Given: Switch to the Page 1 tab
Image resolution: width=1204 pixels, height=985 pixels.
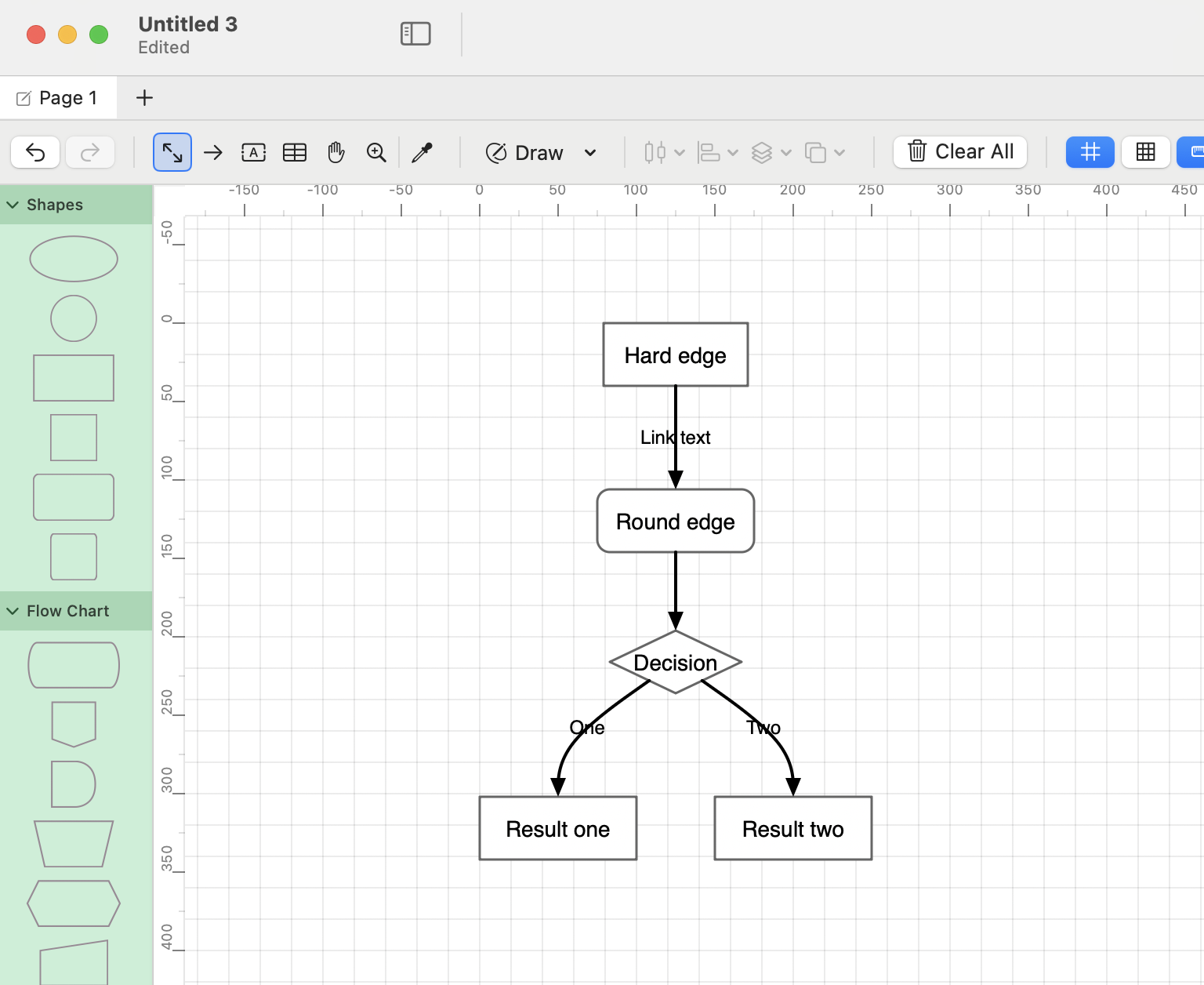Looking at the screenshot, I should (59, 98).
